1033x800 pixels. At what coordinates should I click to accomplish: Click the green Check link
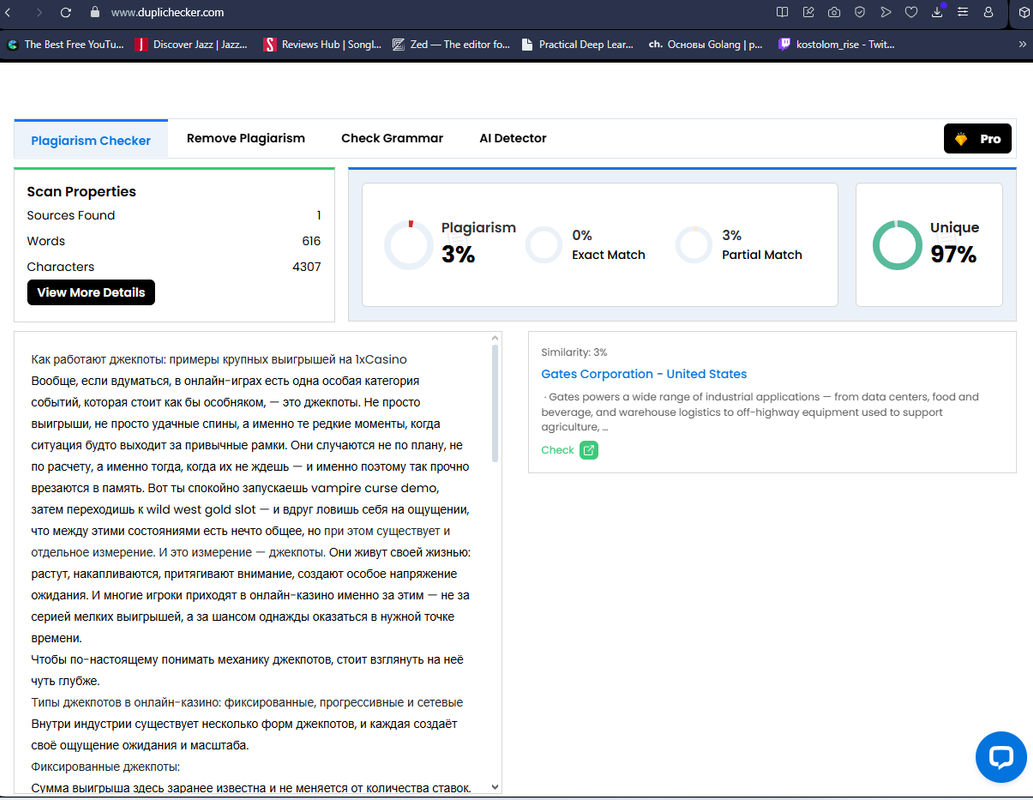coord(557,450)
